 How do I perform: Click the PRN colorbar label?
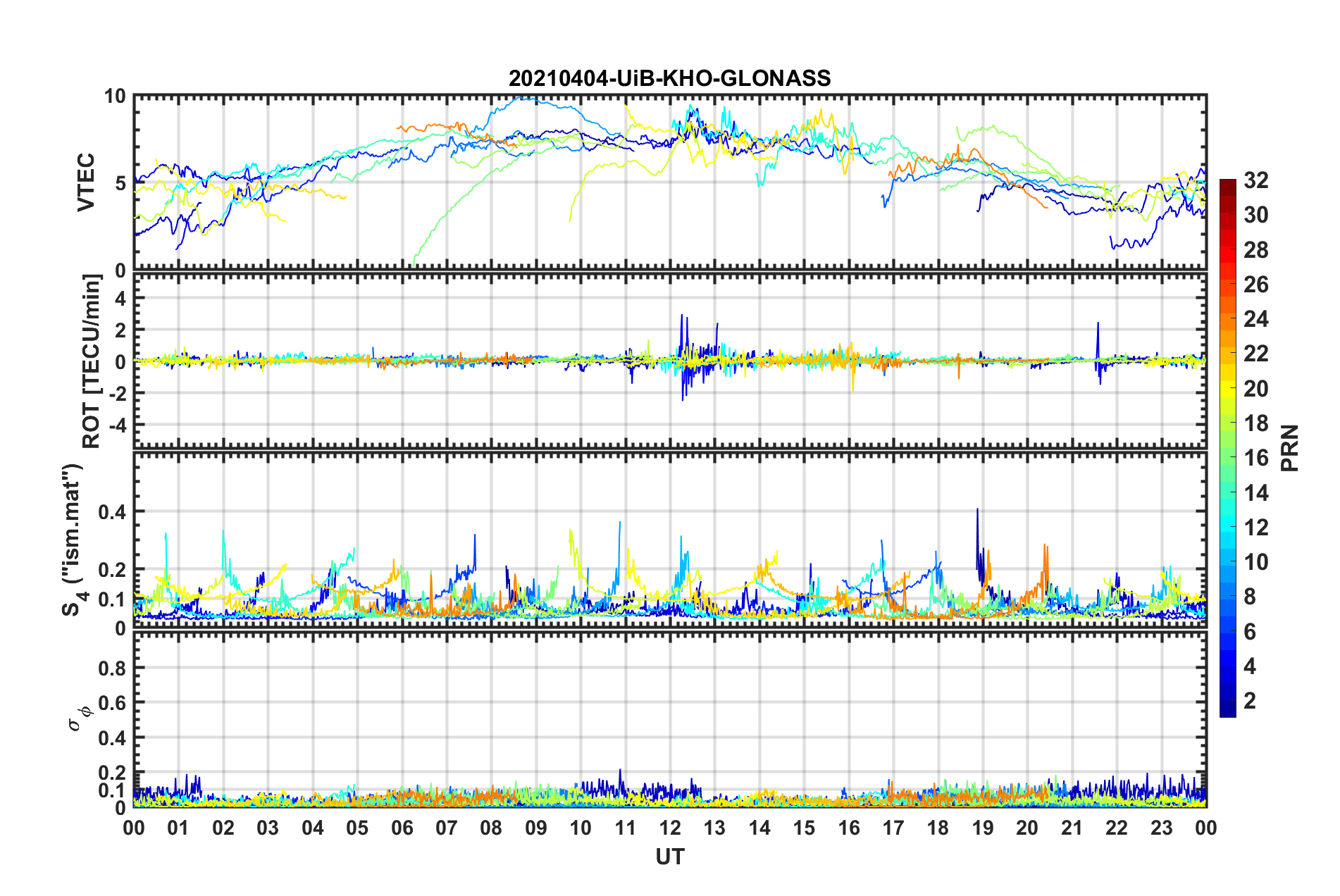pyautogui.click(x=1289, y=448)
